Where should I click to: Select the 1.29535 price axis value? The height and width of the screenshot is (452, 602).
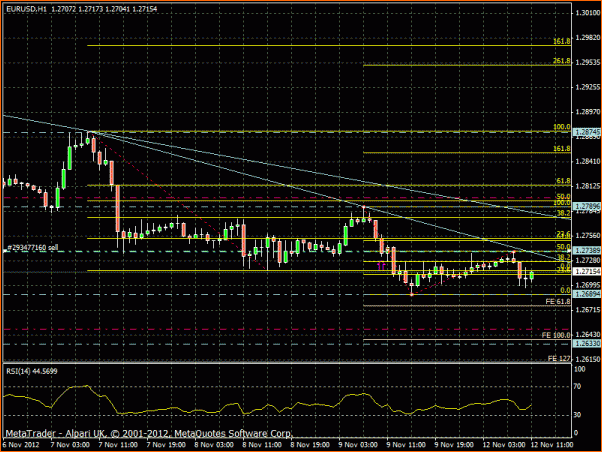(587, 62)
